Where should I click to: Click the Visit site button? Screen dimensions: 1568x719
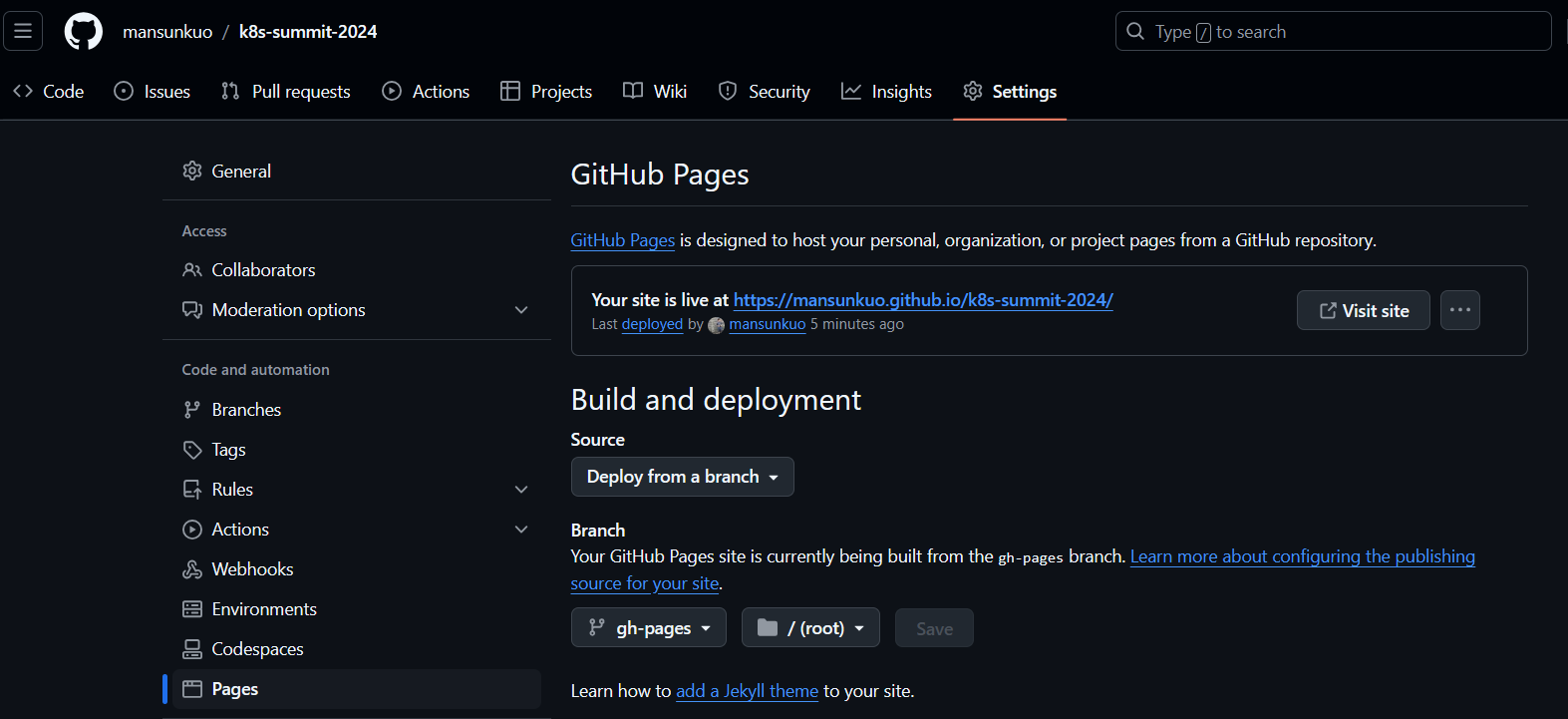[x=1364, y=310]
